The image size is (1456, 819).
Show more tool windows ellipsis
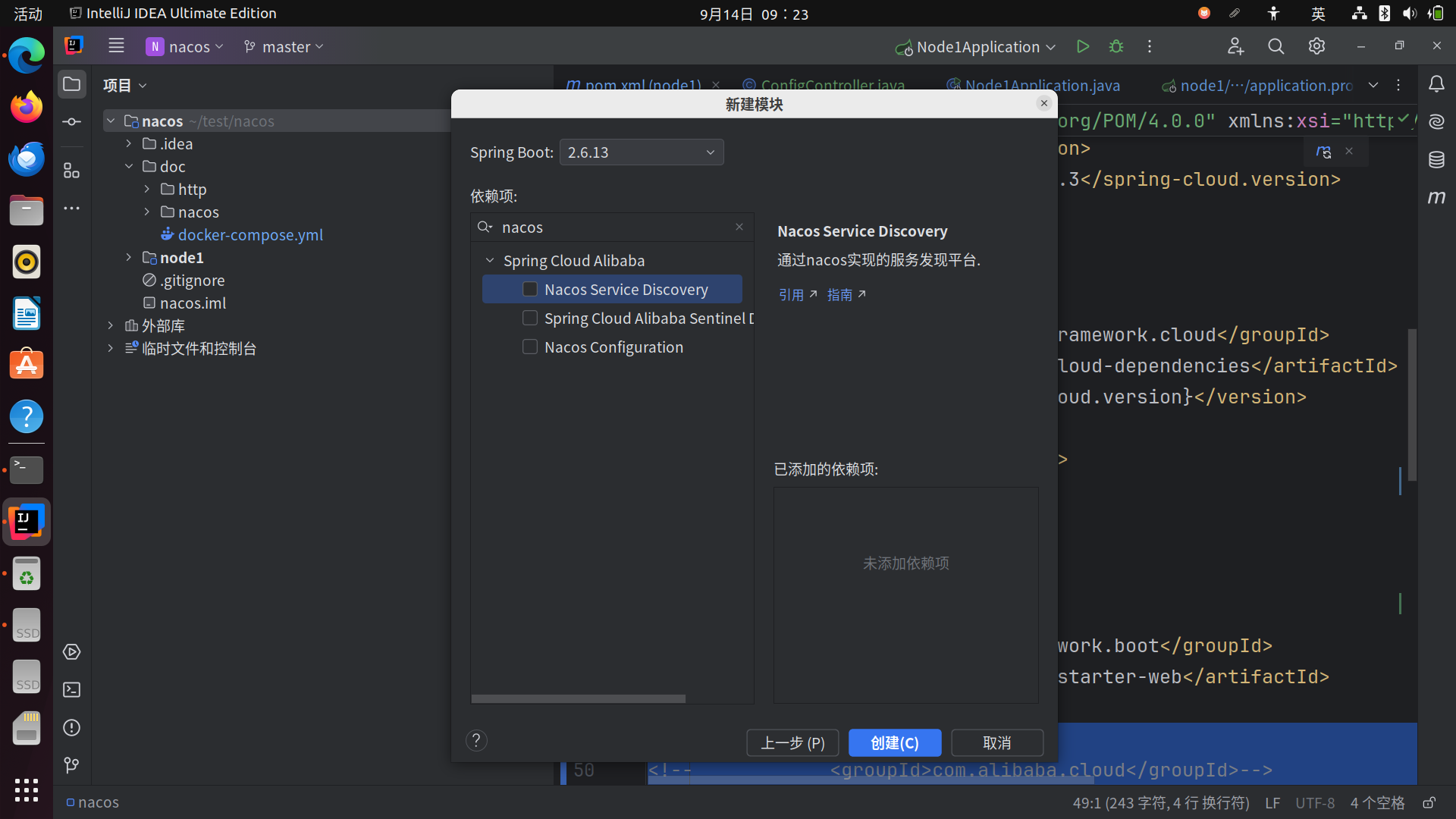72,208
